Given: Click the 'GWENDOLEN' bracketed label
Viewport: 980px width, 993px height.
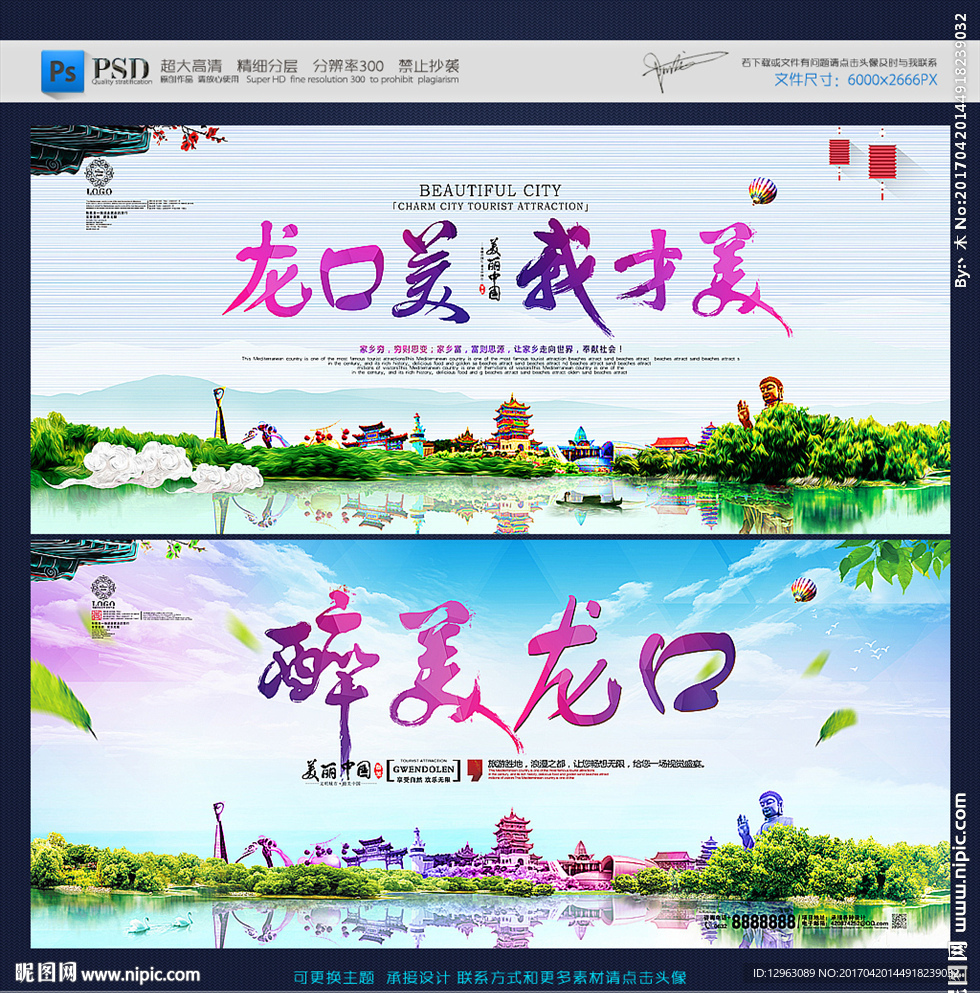Looking at the screenshot, I should 424,771.
